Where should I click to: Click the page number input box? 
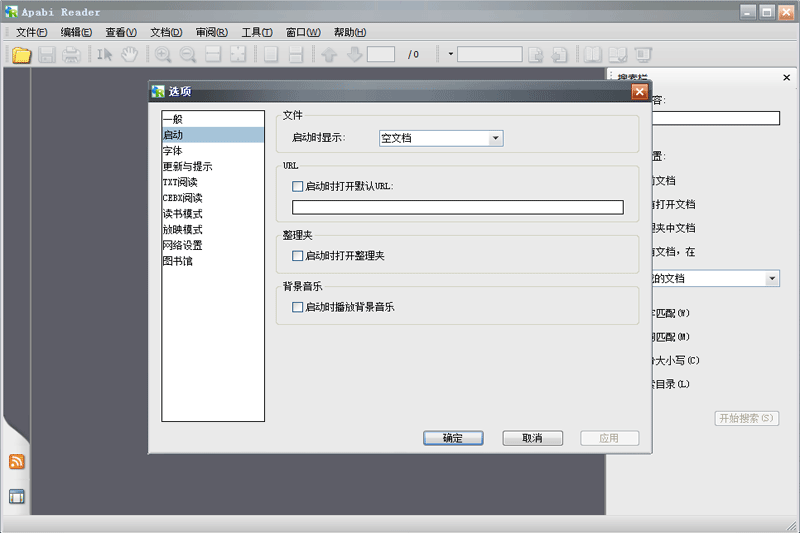381,54
